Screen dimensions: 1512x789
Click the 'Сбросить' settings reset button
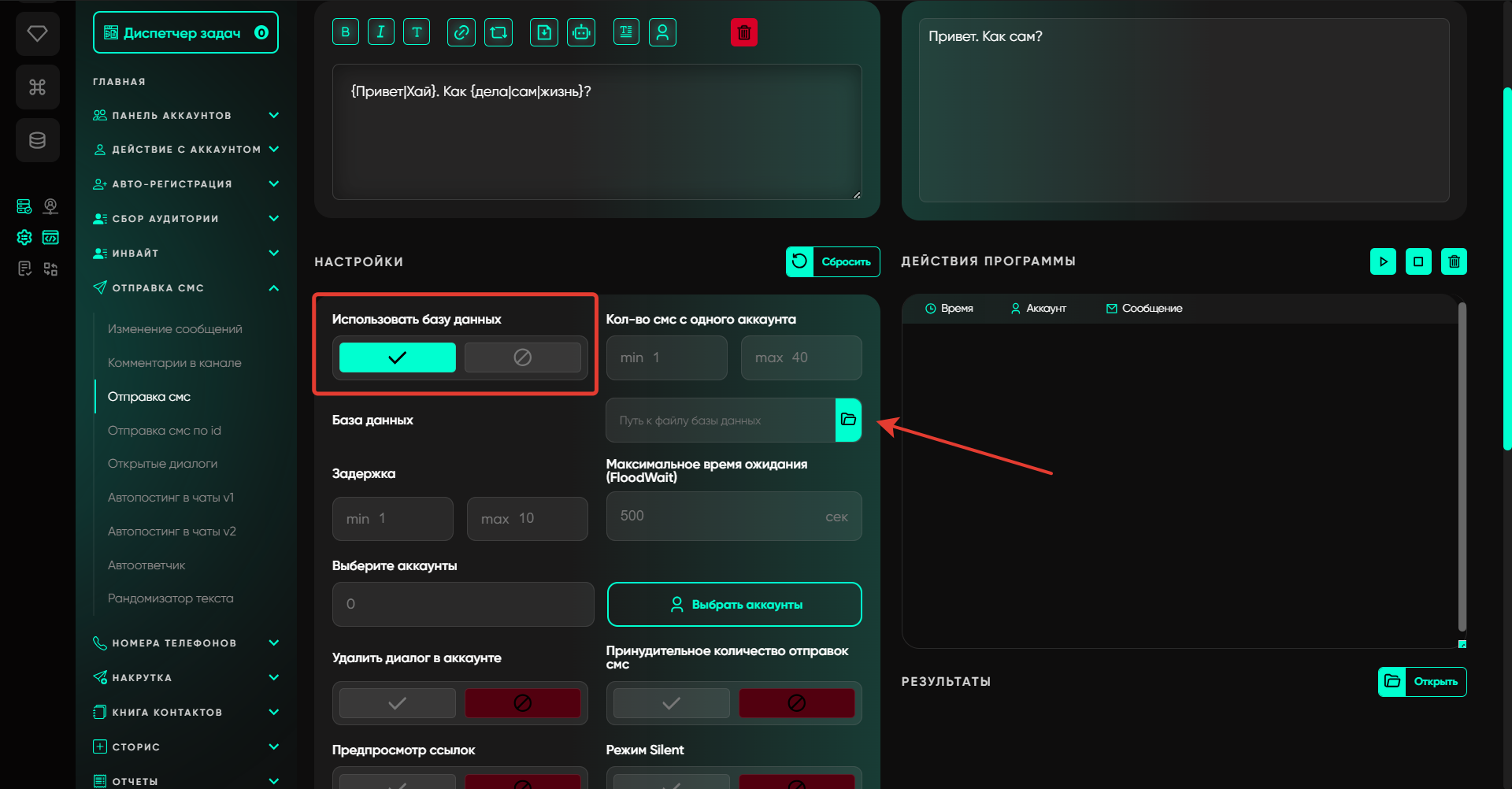click(x=832, y=262)
